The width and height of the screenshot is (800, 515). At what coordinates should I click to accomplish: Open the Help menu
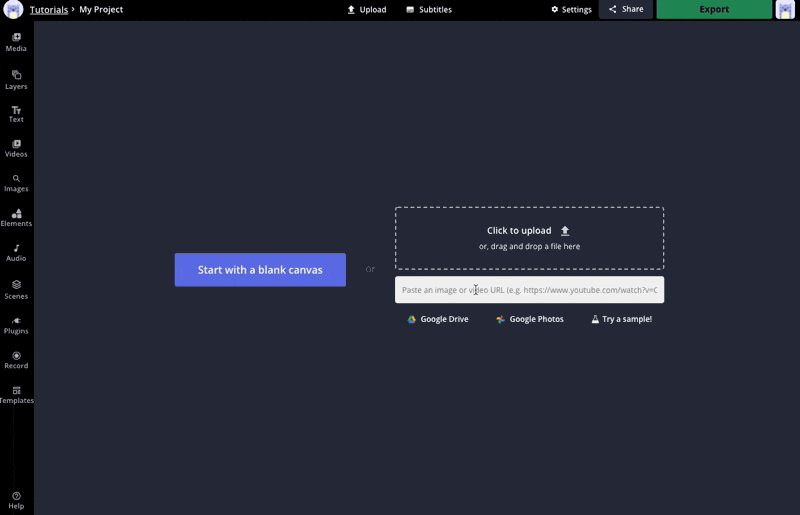coord(16,501)
